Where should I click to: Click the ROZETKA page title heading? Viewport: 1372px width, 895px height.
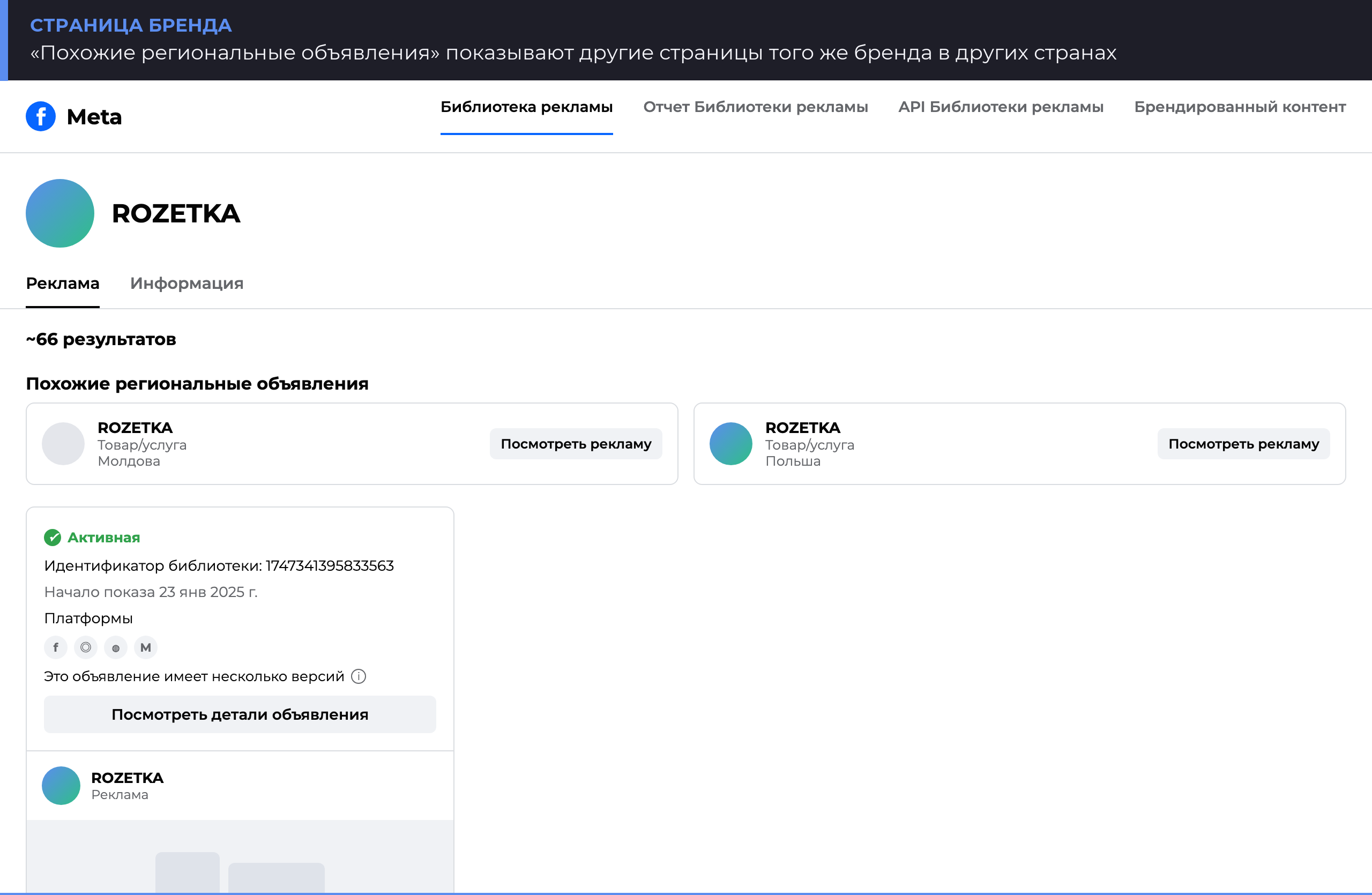[x=176, y=214]
